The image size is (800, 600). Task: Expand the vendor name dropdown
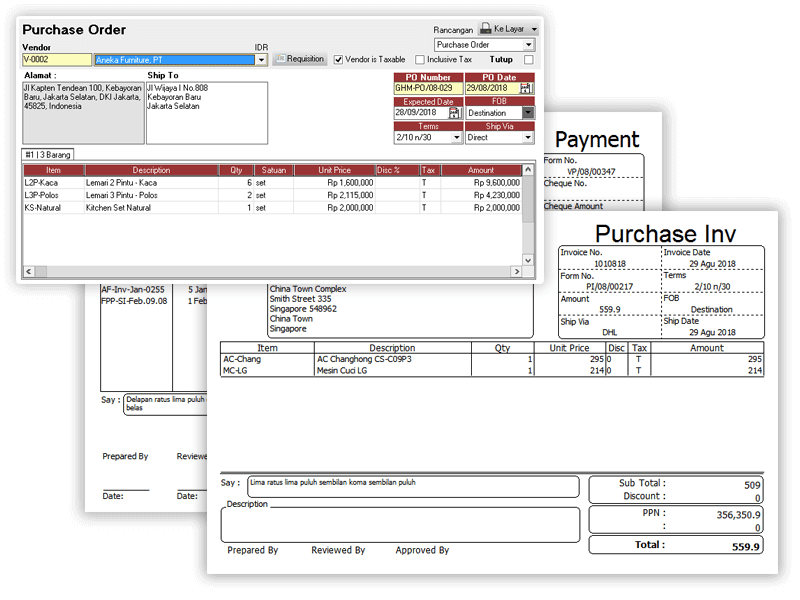tap(261, 60)
